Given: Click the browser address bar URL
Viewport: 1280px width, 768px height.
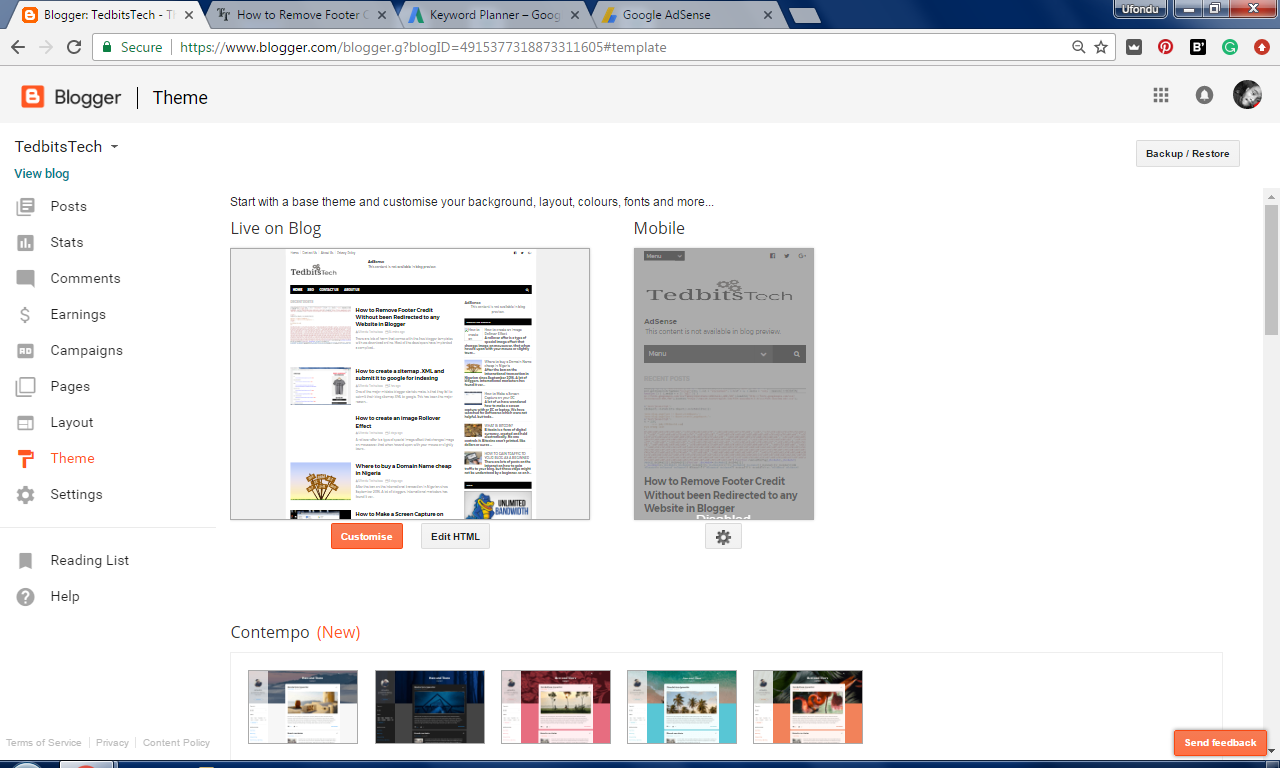Looking at the screenshot, I should (423, 47).
